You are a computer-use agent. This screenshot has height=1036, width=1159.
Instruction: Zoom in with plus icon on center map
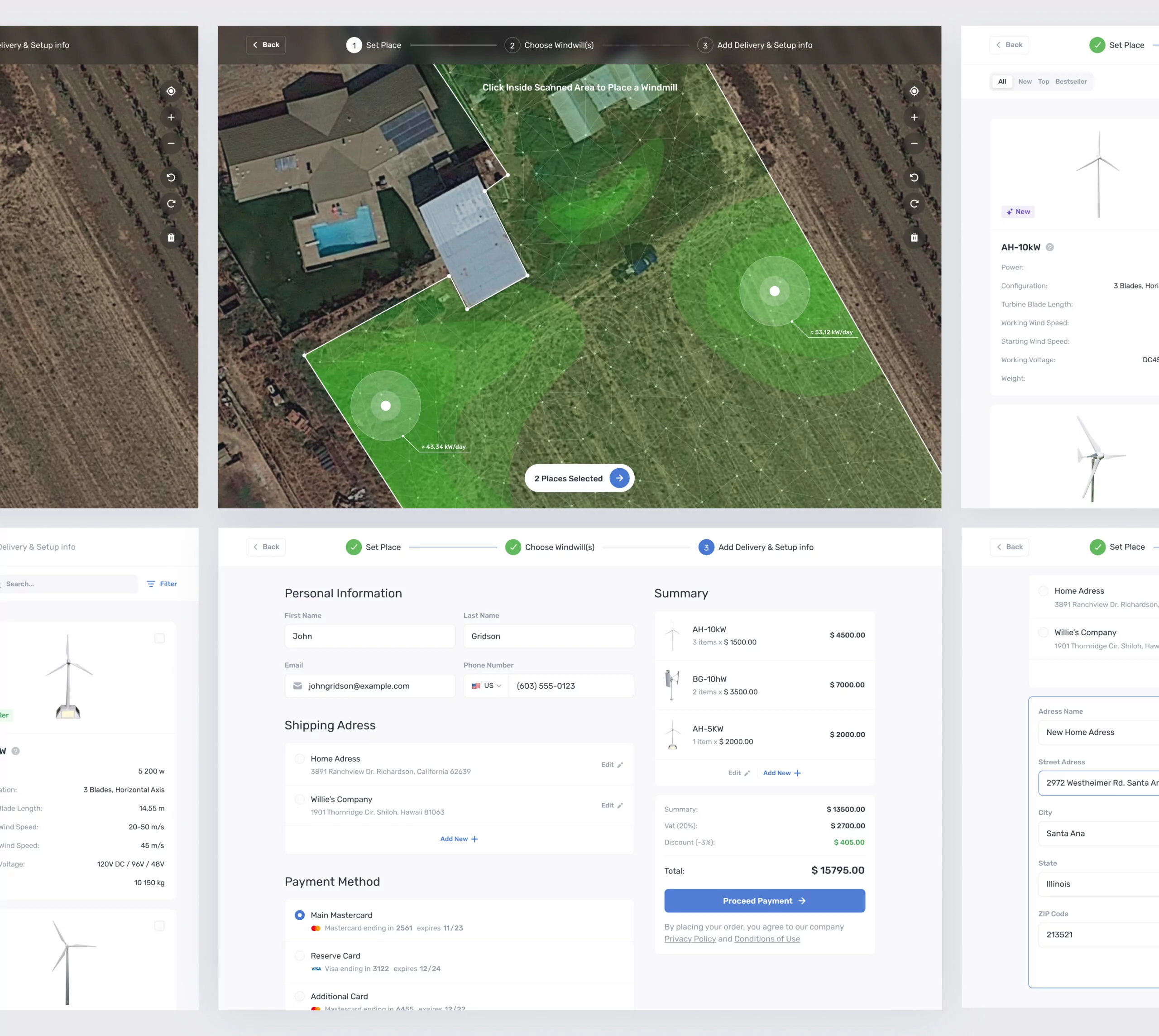(914, 117)
